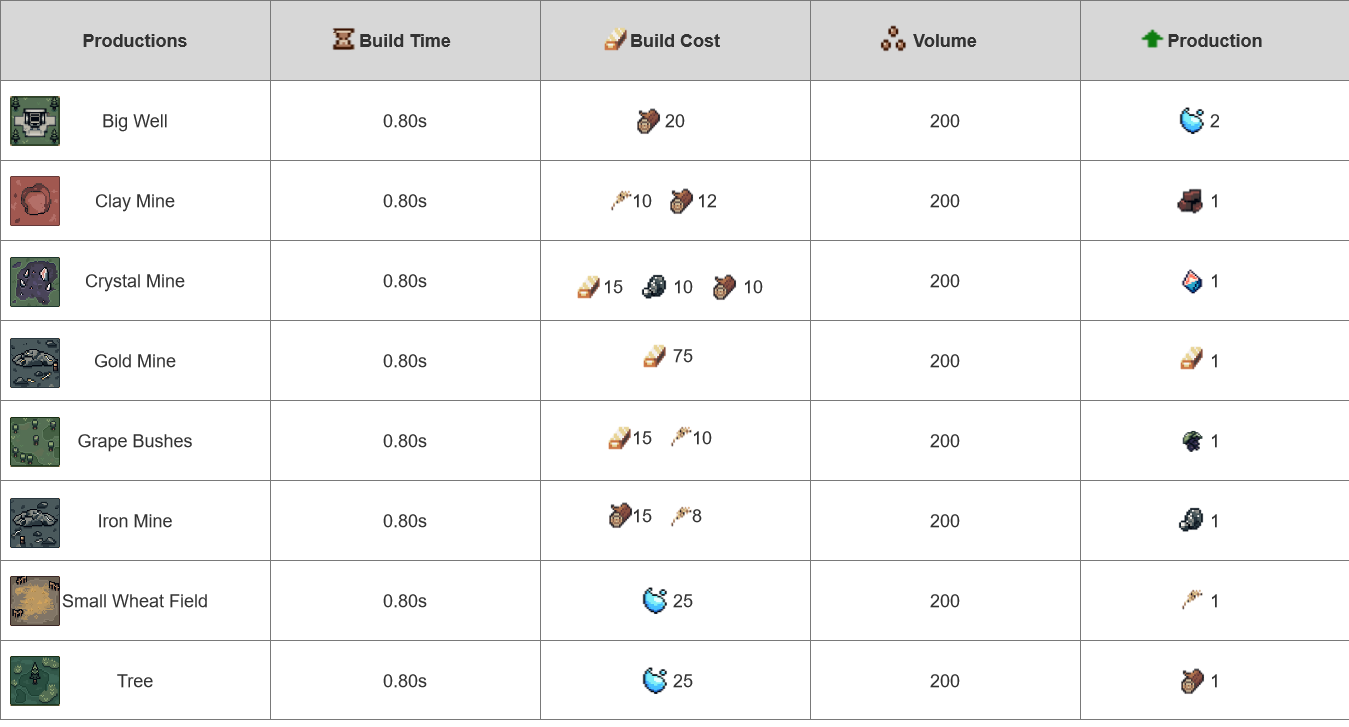Click the clay icon in Clay Mine production
Image resolution: width=1349 pixels, height=727 pixels.
[1190, 201]
